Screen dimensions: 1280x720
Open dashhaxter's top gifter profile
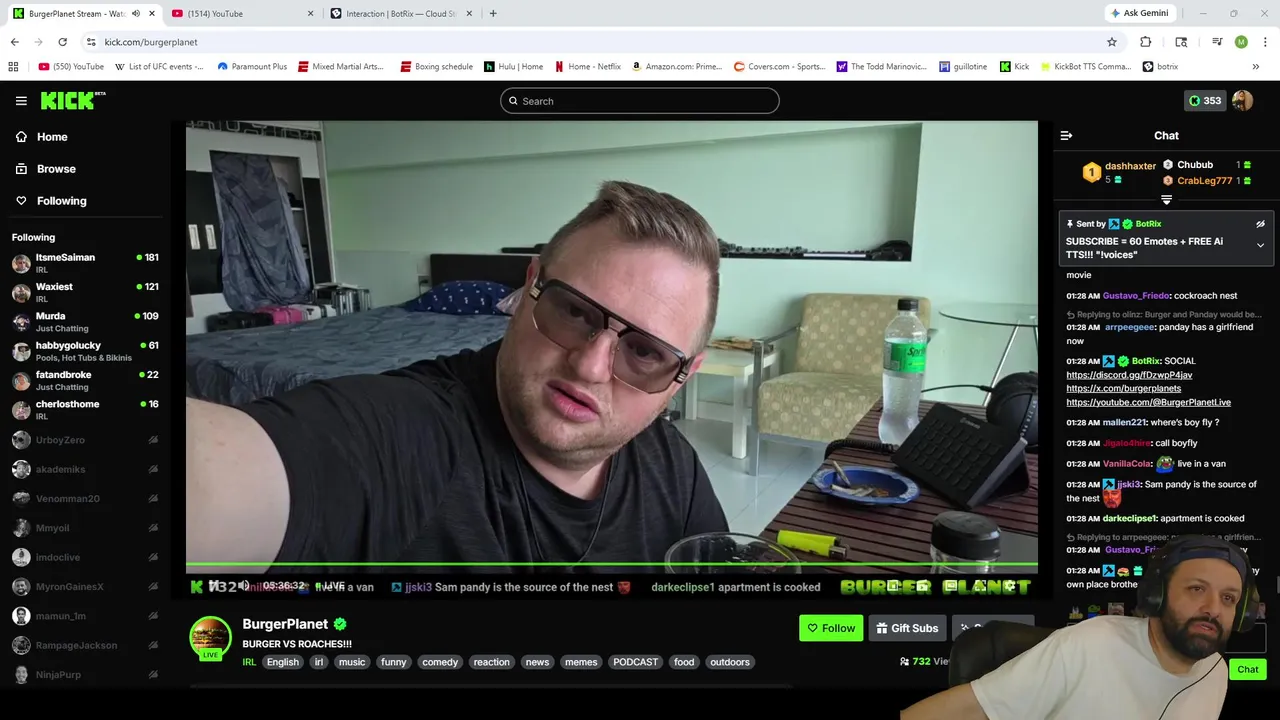[1130, 166]
